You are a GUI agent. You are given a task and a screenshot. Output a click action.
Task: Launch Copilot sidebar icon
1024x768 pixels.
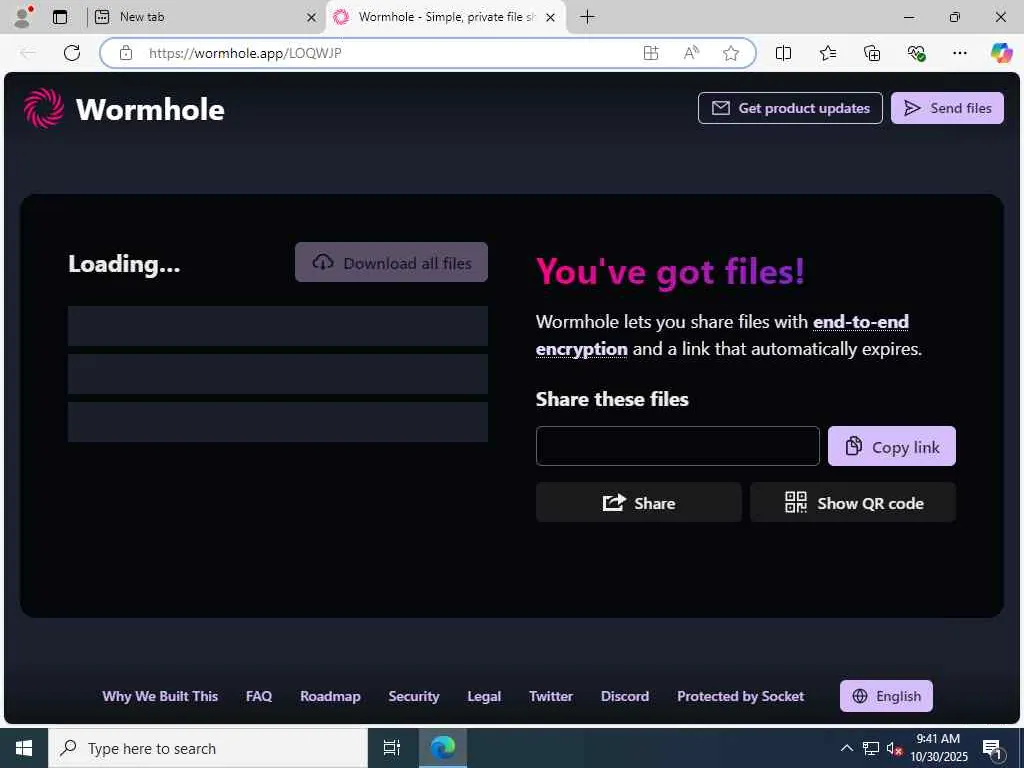[1001, 53]
